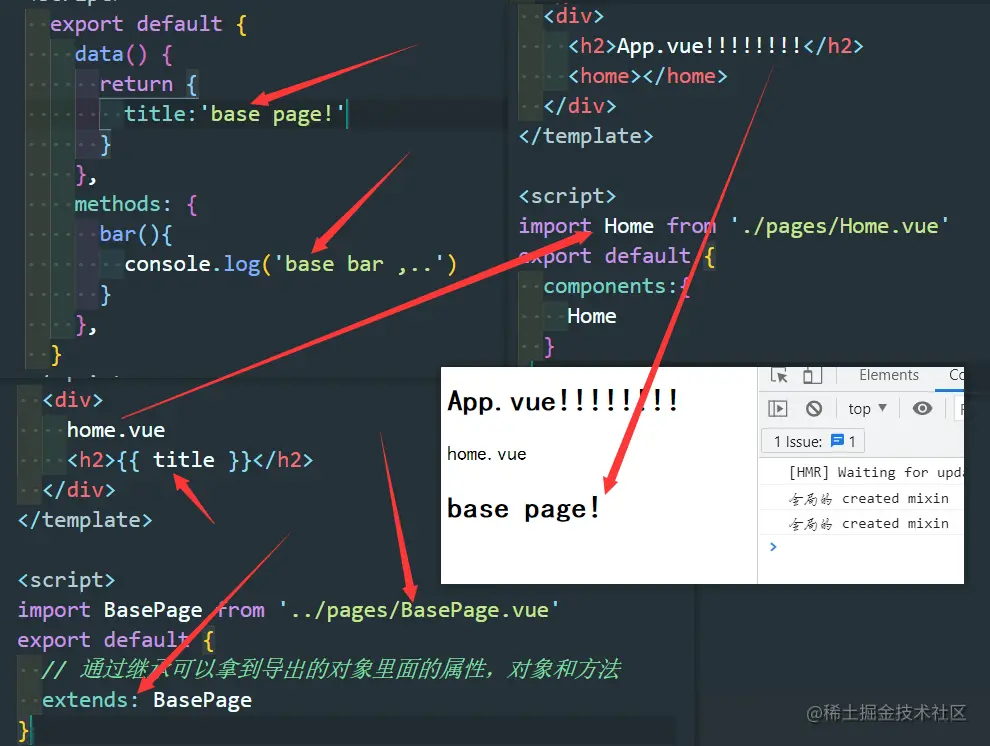Click the console.log('base bar ,..') line
This screenshot has height=746, width=990.
pyautogui.click(x=290, y=264)
